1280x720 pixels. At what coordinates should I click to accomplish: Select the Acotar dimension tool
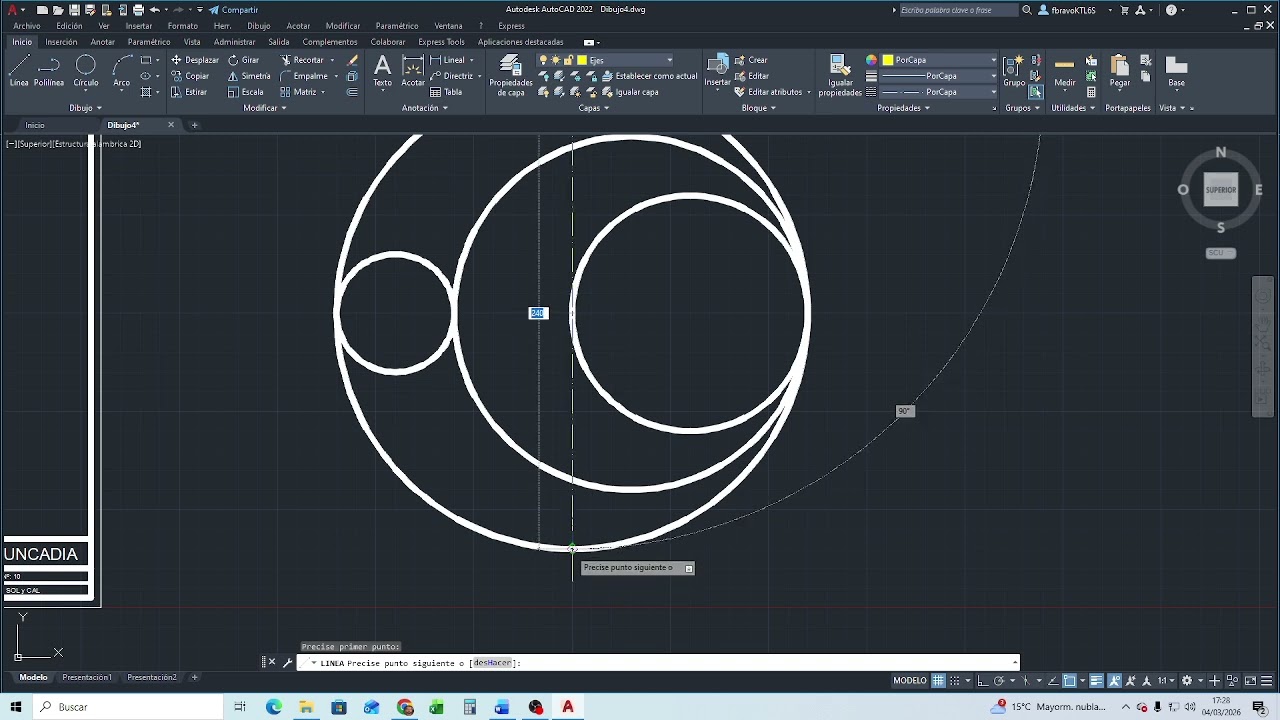pyautogui.click(x=413, y=71)
